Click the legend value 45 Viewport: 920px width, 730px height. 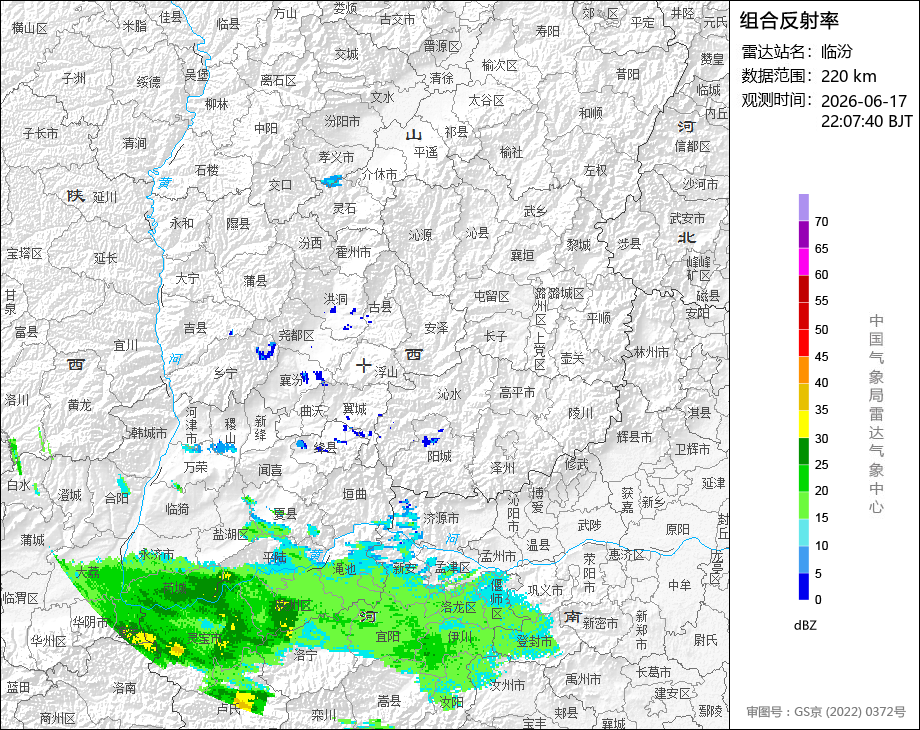pos(821,357)
